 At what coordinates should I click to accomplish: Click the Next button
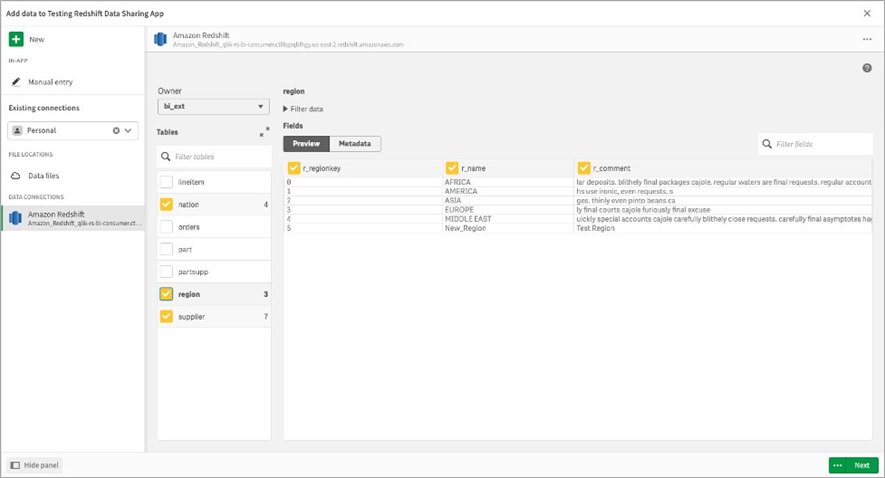(x=862, y=465)
